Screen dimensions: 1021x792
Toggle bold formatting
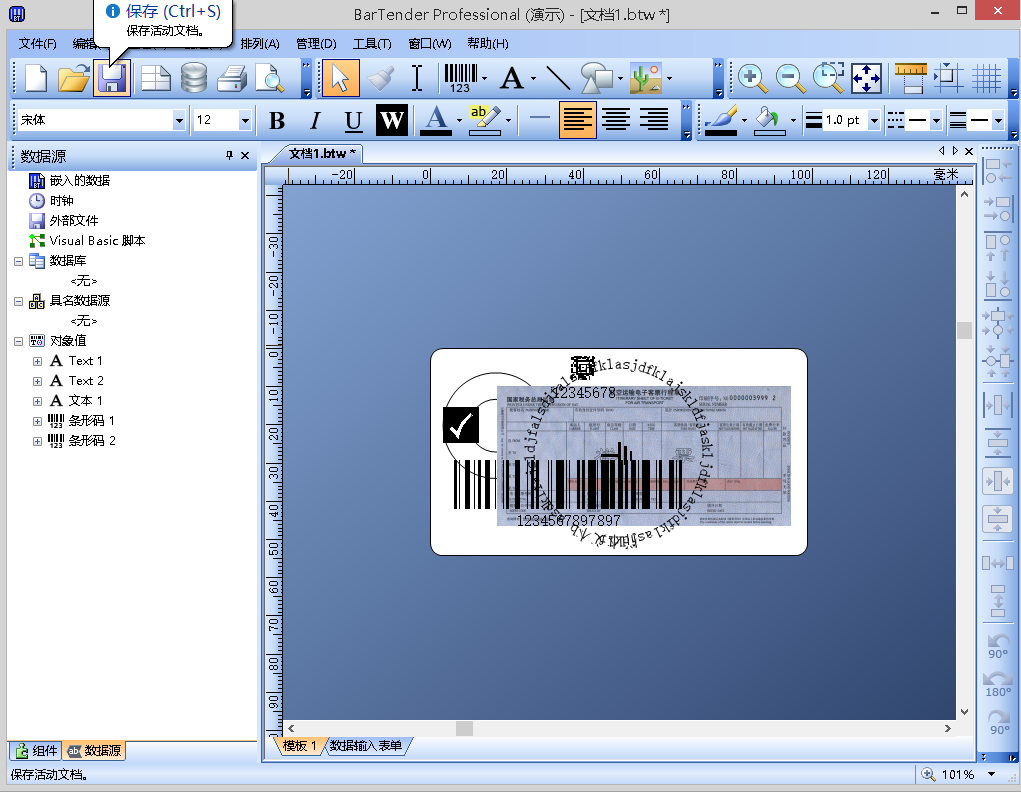point(277,120)
